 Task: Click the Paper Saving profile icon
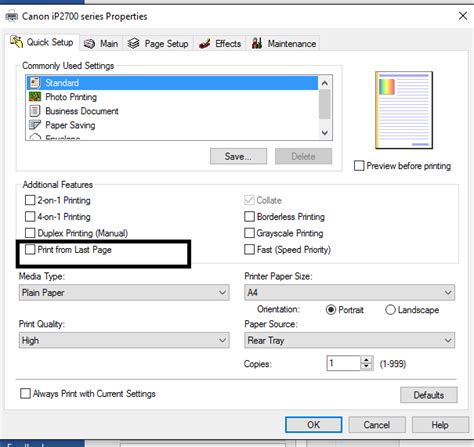[35, 125]
